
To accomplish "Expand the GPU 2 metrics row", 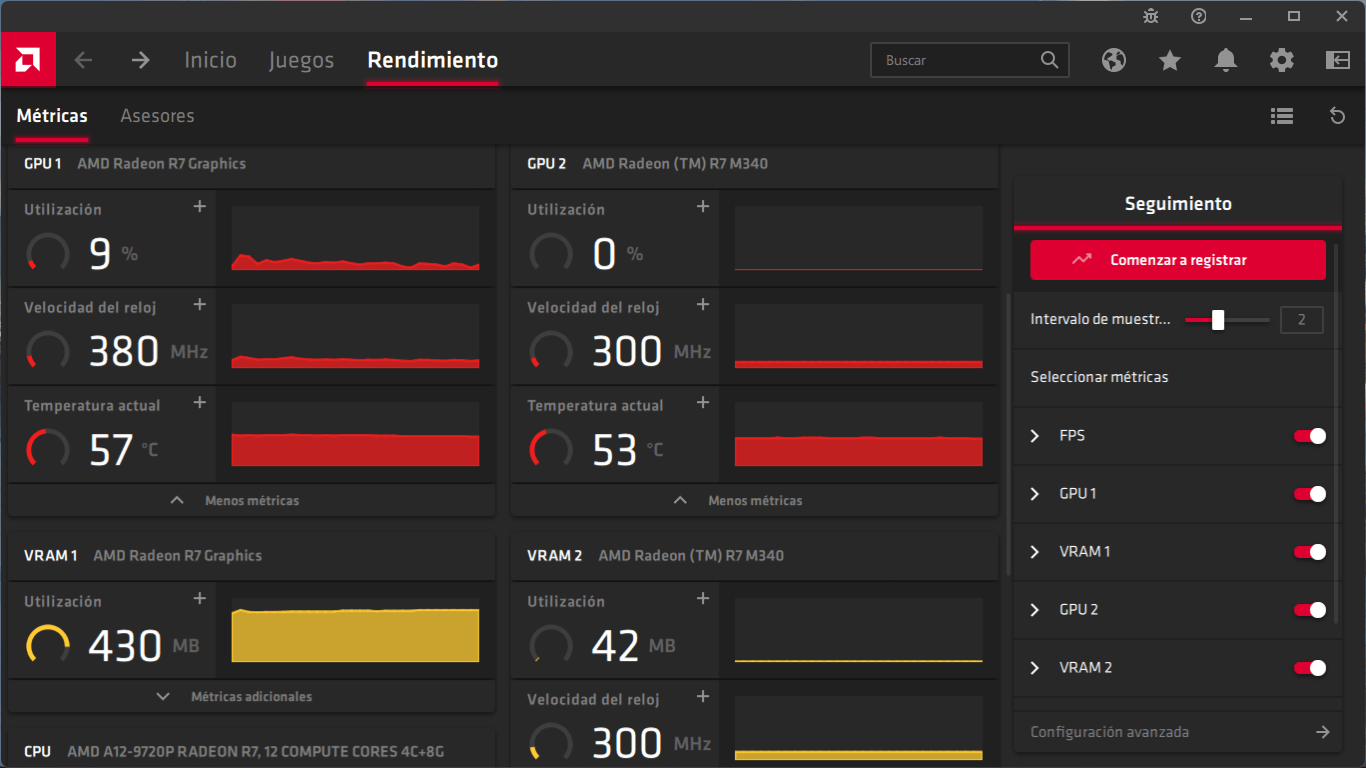I will 1036,610.
